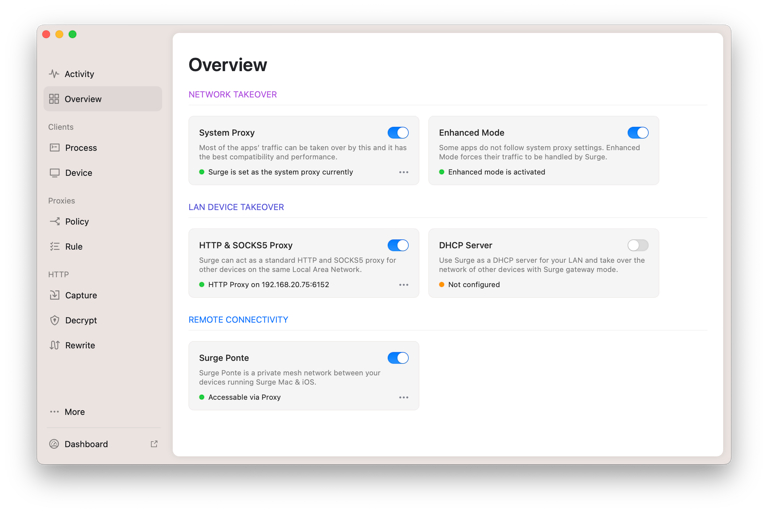768x513 pixels.
Task: Click "Surge is set as the system proxy currently"
Action: tap(280, 172)
